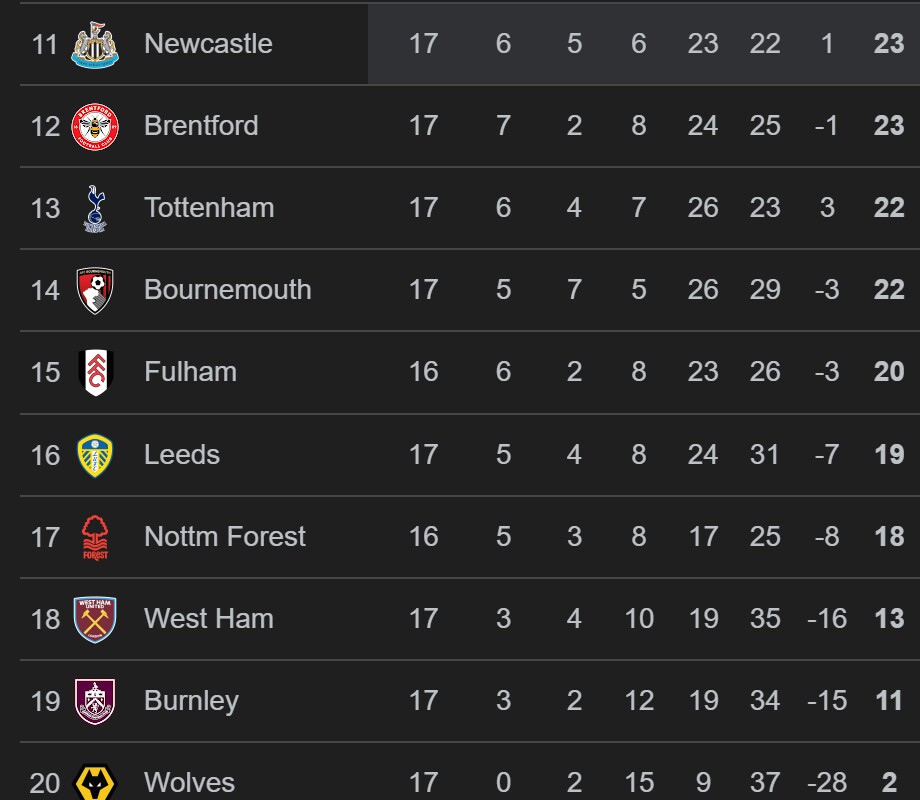Open the Leeds team link
The image size is (920, 800).
[x=182, y=455]
